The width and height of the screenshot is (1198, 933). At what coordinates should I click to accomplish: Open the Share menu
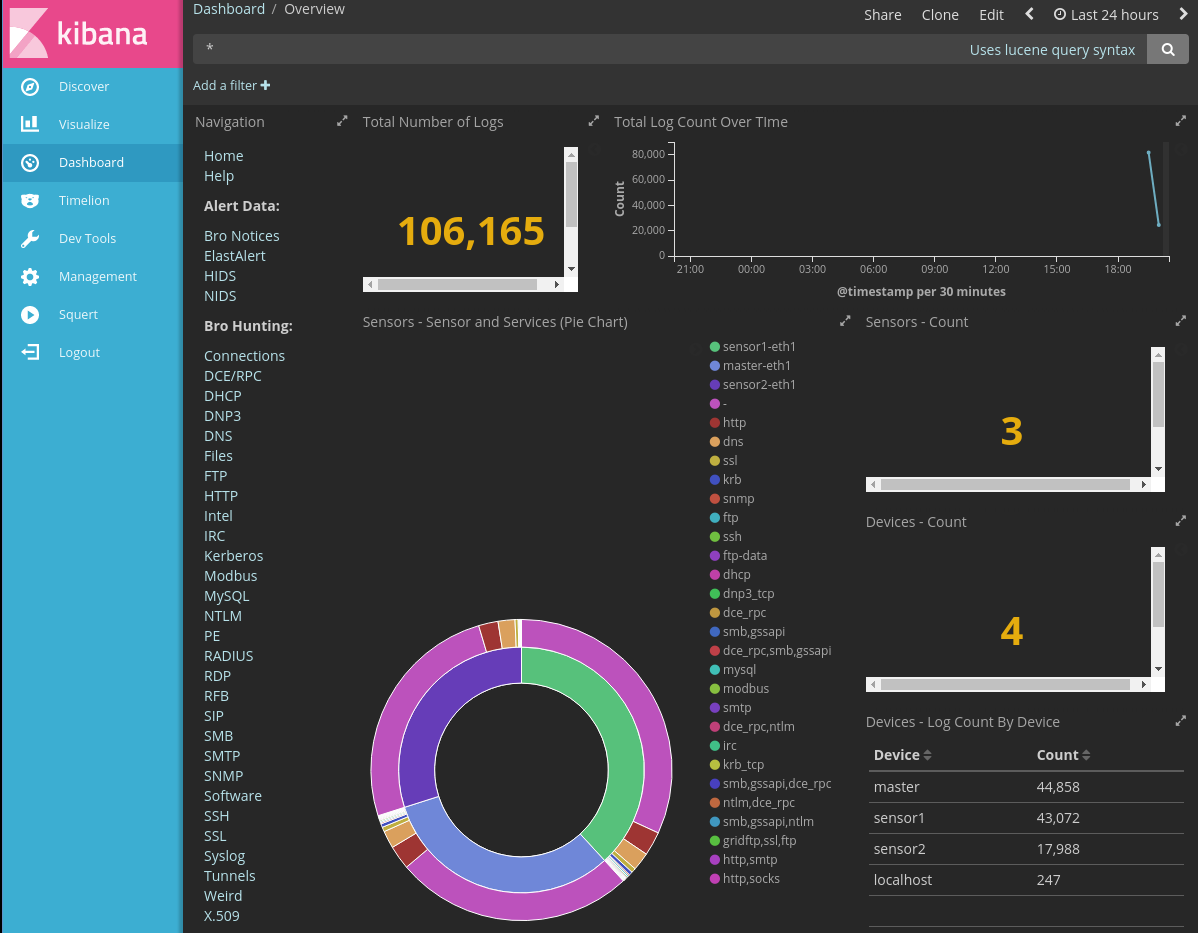tap(882, 15)
